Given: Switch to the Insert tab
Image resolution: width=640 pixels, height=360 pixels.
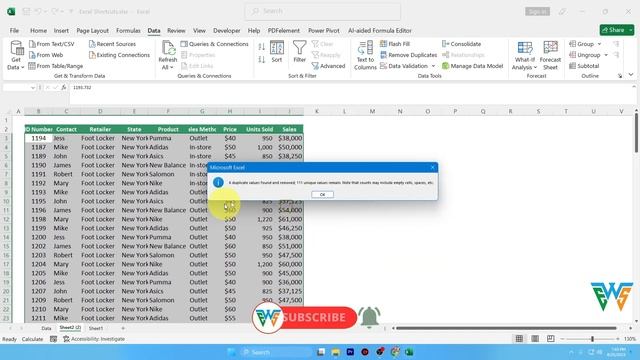Looking at the screenshot, I should tap(61, 31).
